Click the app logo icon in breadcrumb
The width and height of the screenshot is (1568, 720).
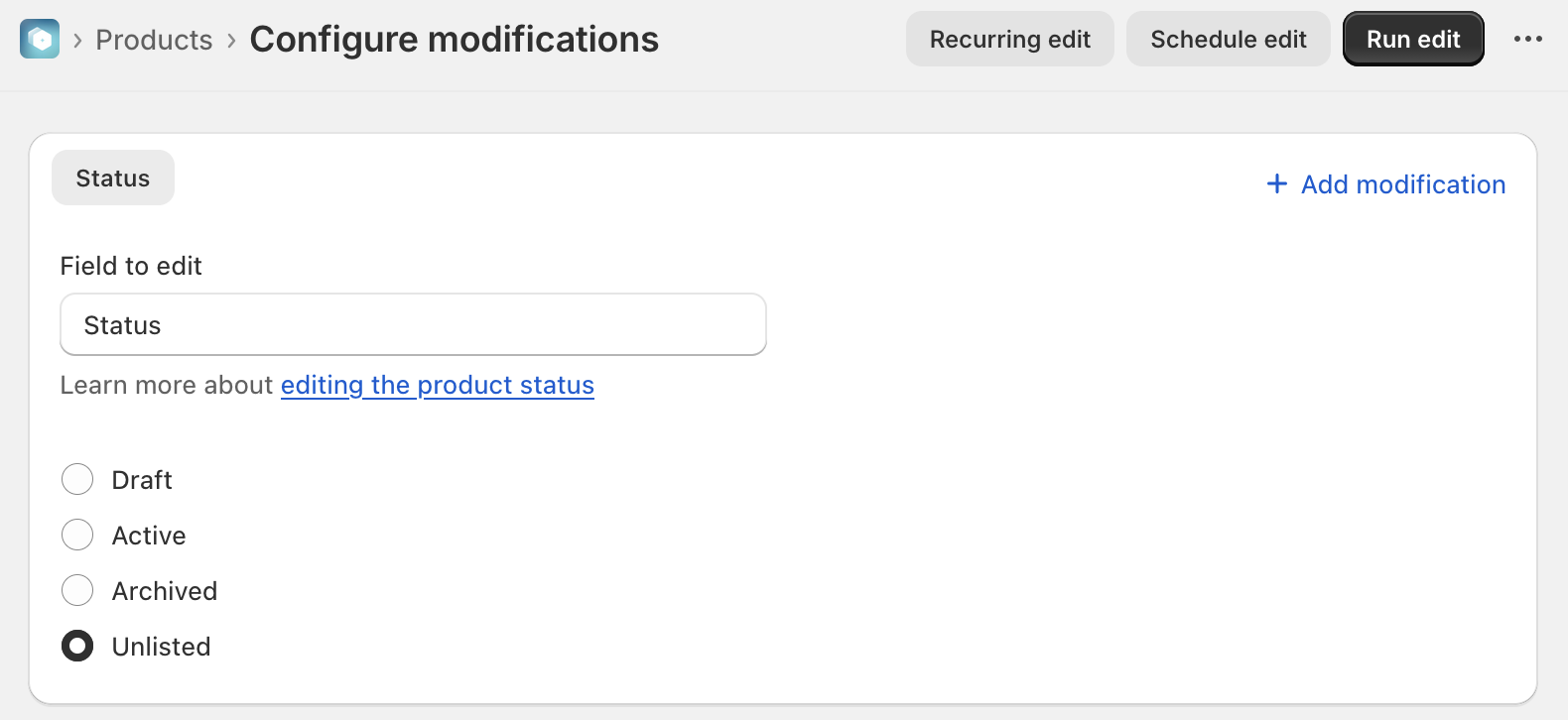click(40, 40)
